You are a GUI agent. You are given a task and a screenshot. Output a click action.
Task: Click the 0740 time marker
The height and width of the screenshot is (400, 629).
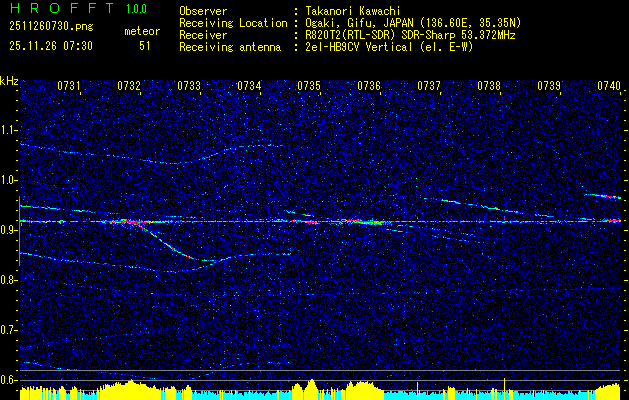click(609, 85)
